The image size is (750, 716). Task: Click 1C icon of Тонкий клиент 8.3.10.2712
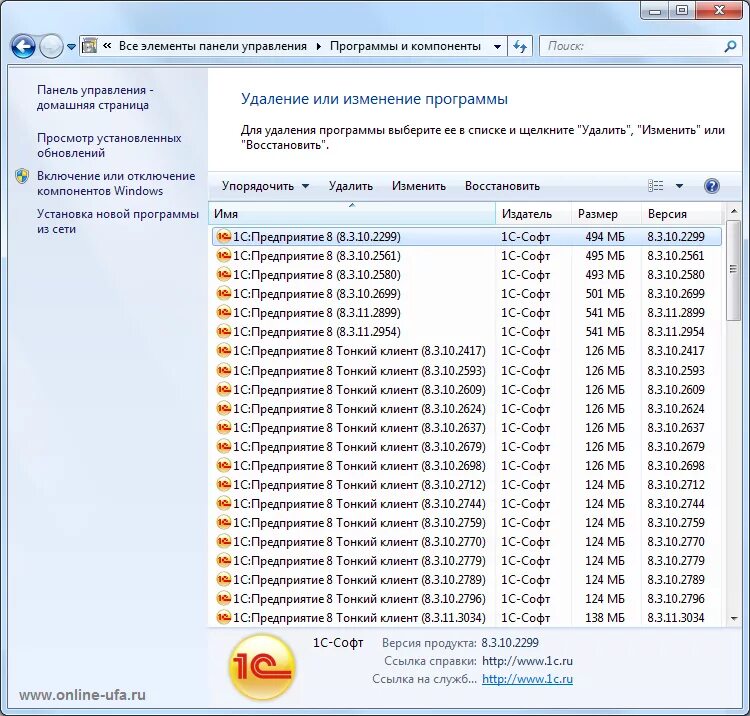(x=223, y=485)
